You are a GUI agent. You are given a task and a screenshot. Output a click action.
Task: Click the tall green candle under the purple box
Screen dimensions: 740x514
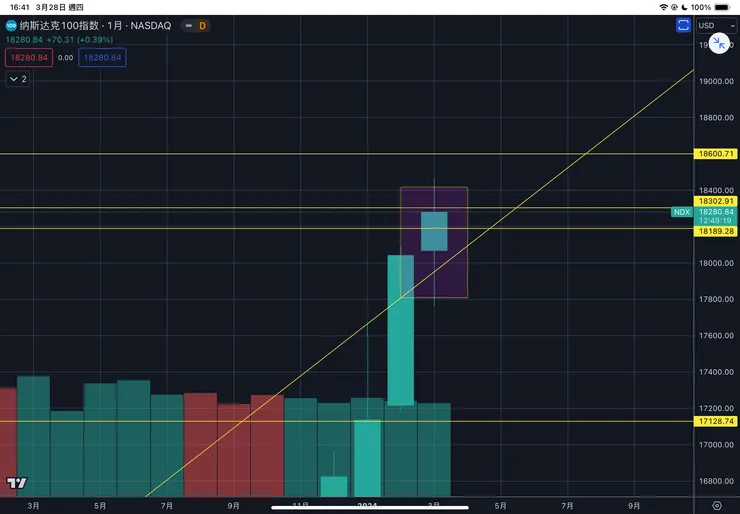click(401, 330)
